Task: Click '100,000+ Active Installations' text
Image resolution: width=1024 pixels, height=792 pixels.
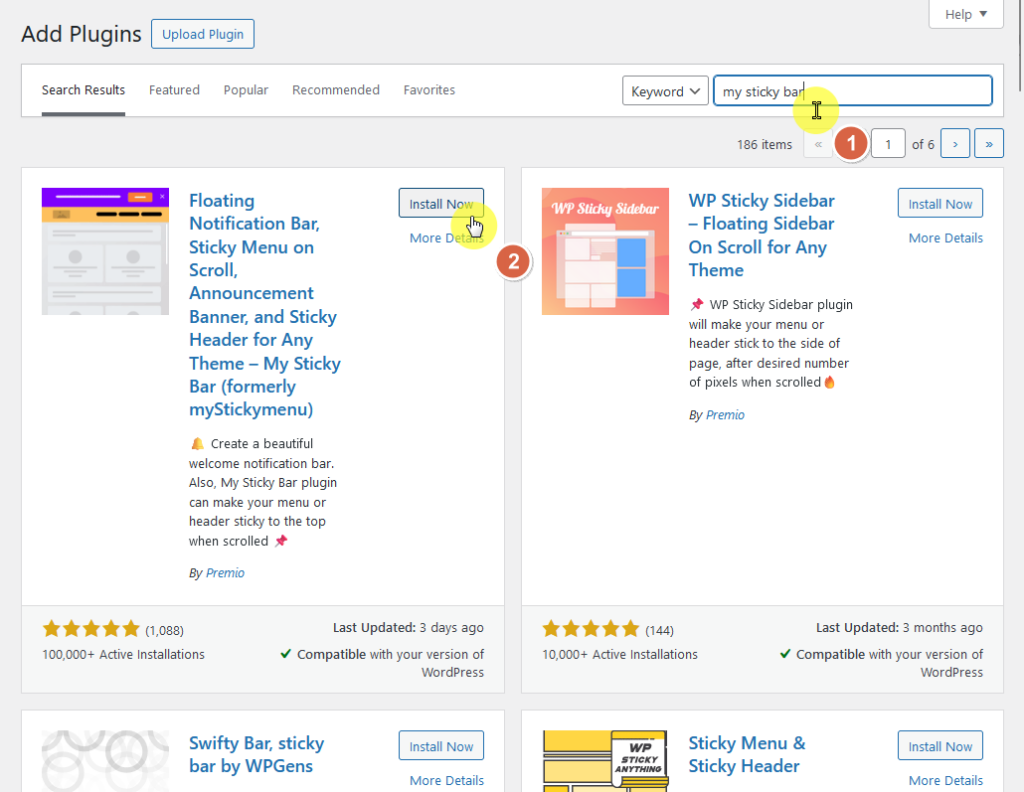Action: (123, 654)
